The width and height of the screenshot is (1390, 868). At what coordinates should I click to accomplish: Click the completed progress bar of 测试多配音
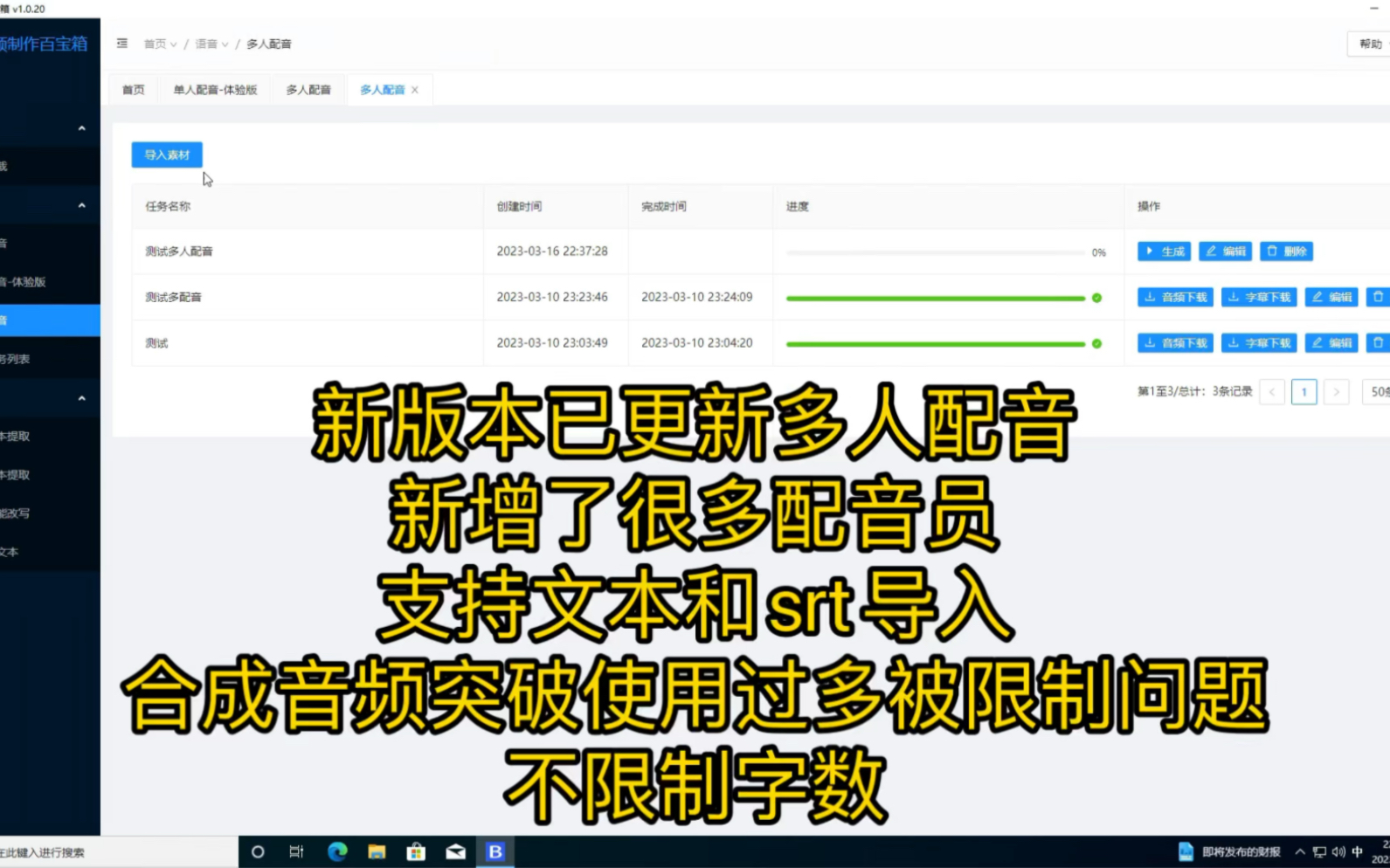pos(936,298)
